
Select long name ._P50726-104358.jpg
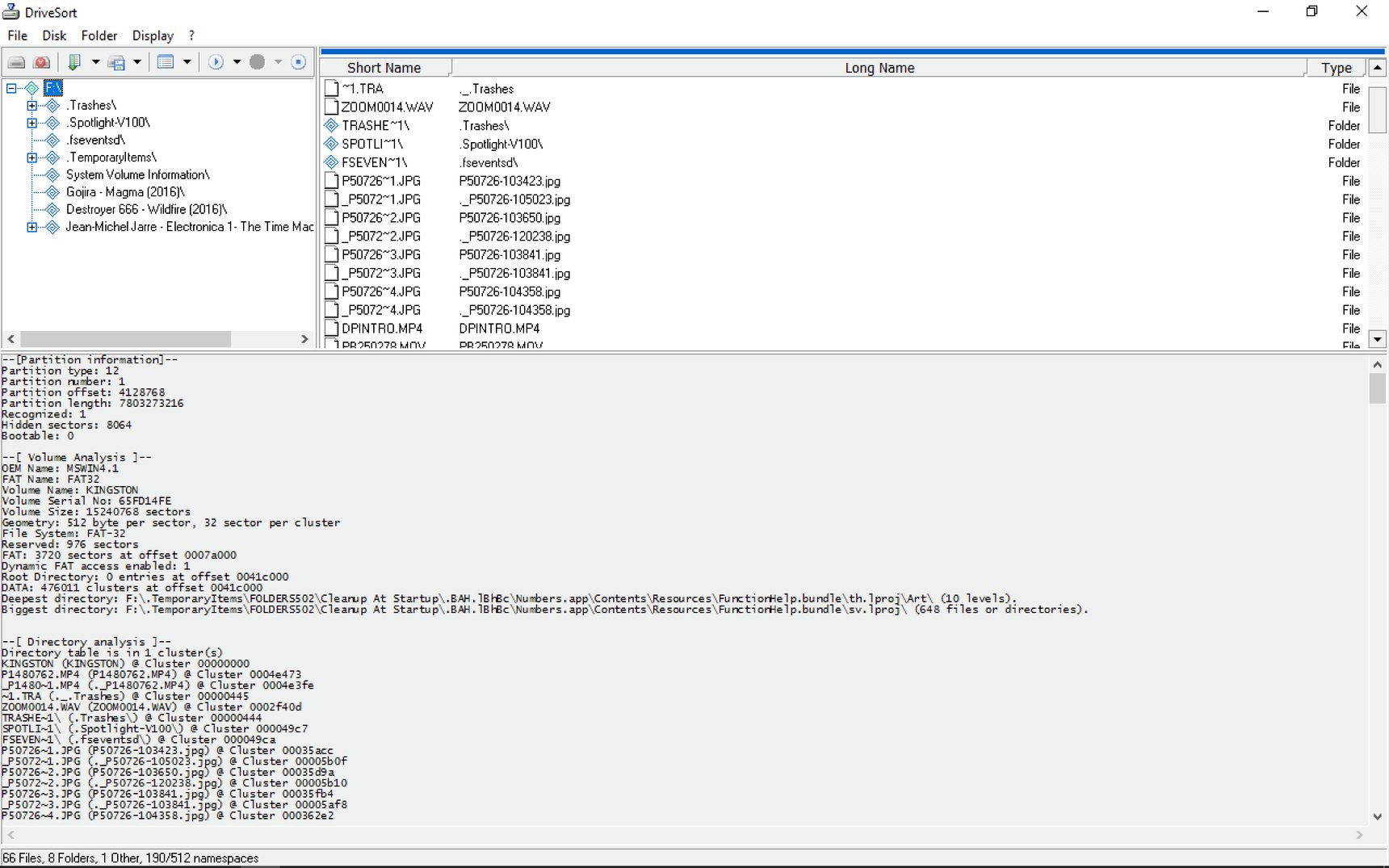(514, 310)
